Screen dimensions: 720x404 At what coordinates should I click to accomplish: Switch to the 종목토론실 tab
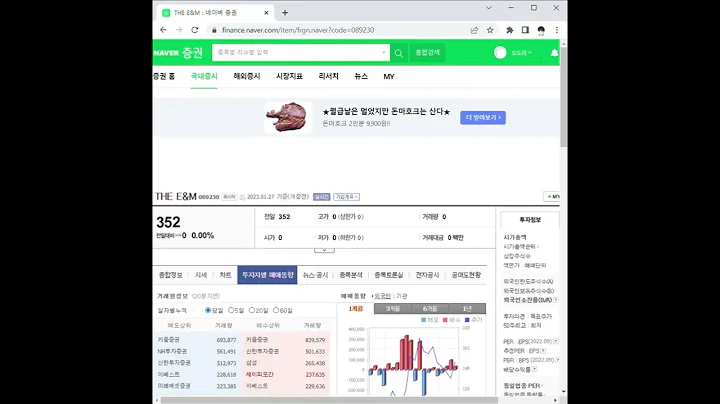(388, 275)
